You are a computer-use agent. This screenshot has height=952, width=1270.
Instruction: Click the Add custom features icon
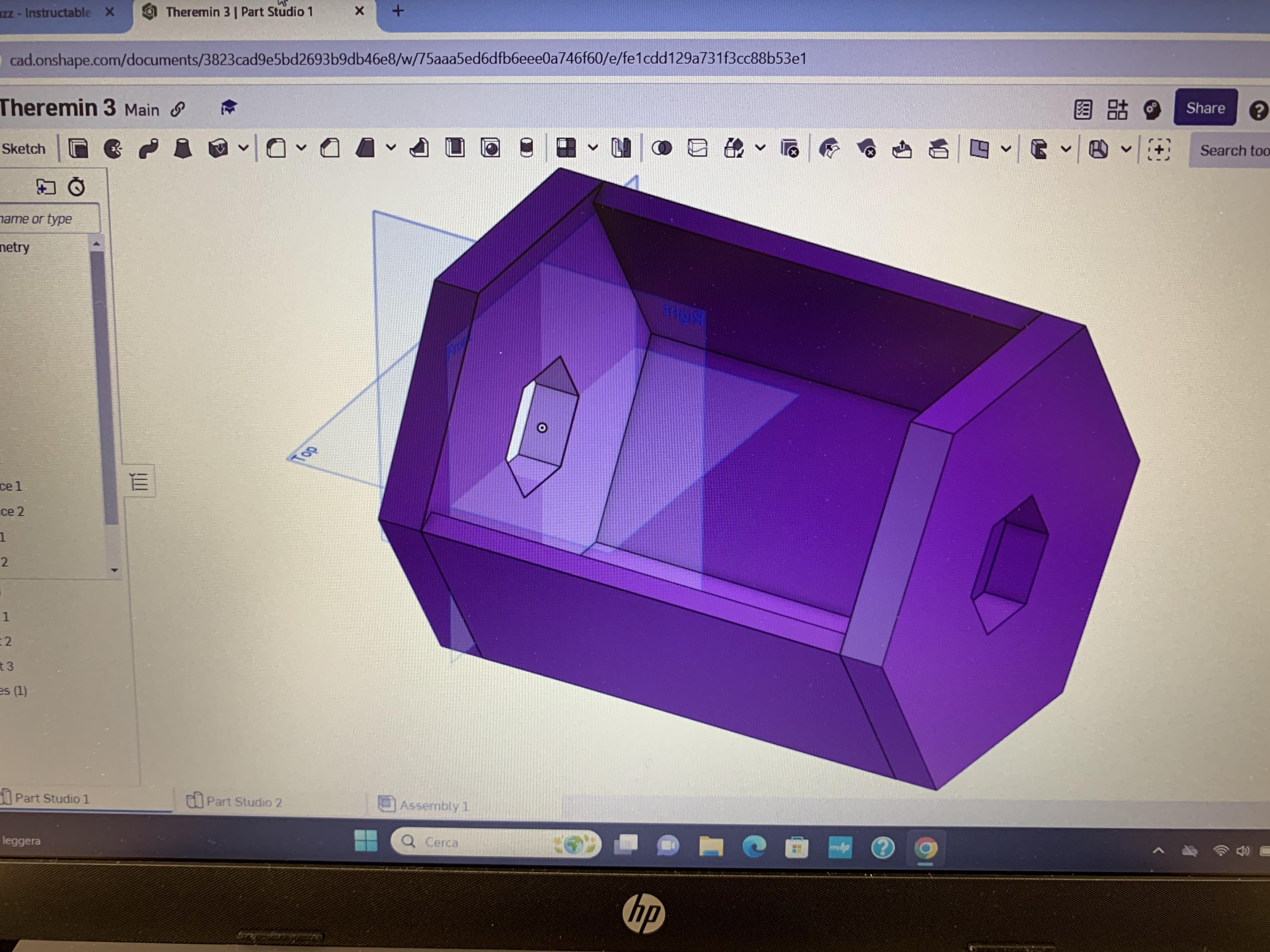[x=1158, y=150]
